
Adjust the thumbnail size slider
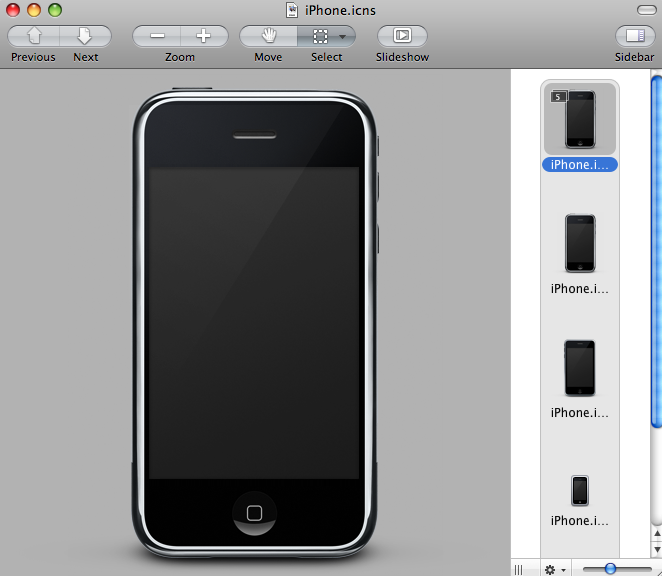[x=610, y=569]
